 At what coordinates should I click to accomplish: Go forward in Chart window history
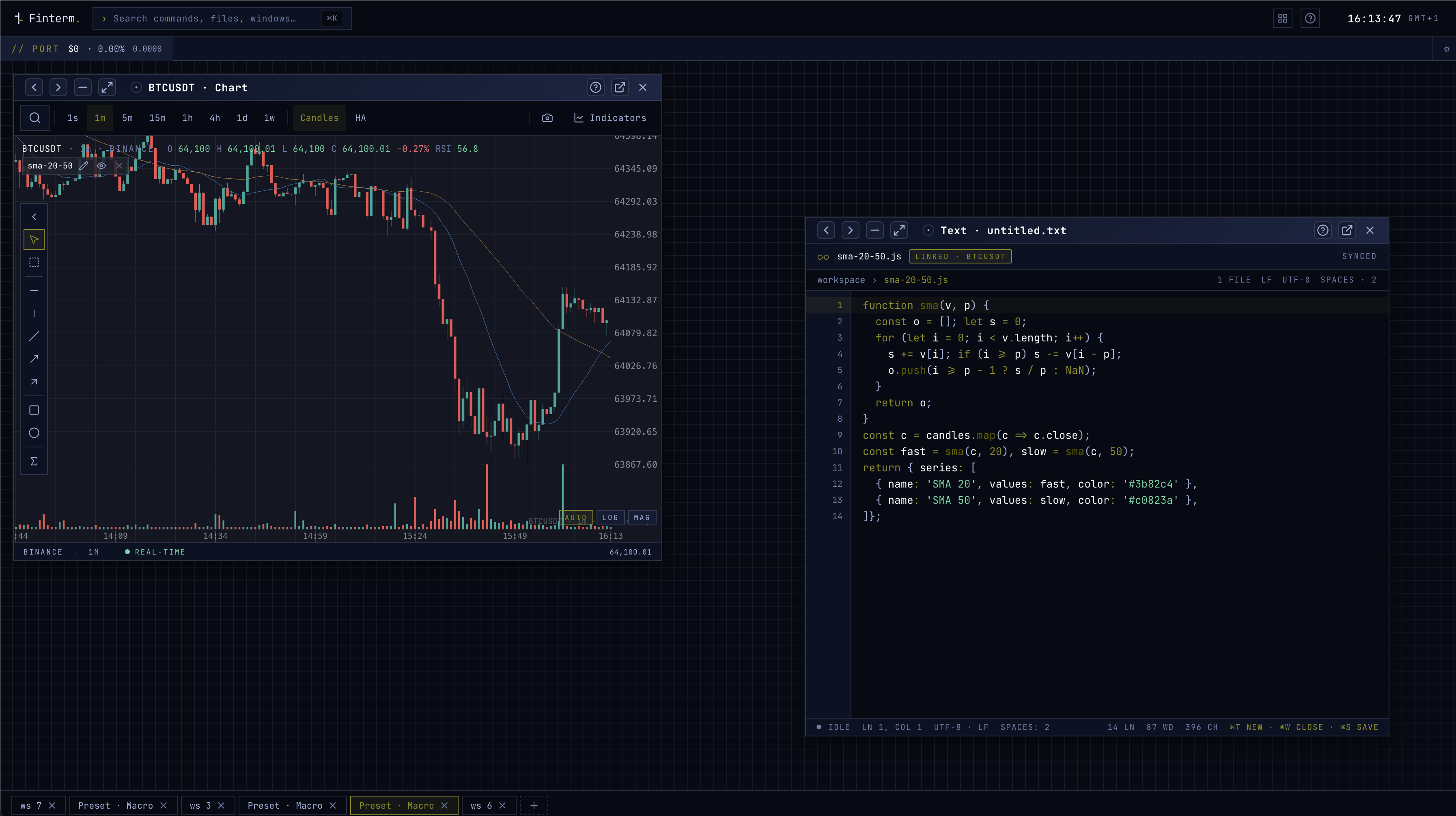(x=58, y=87)
